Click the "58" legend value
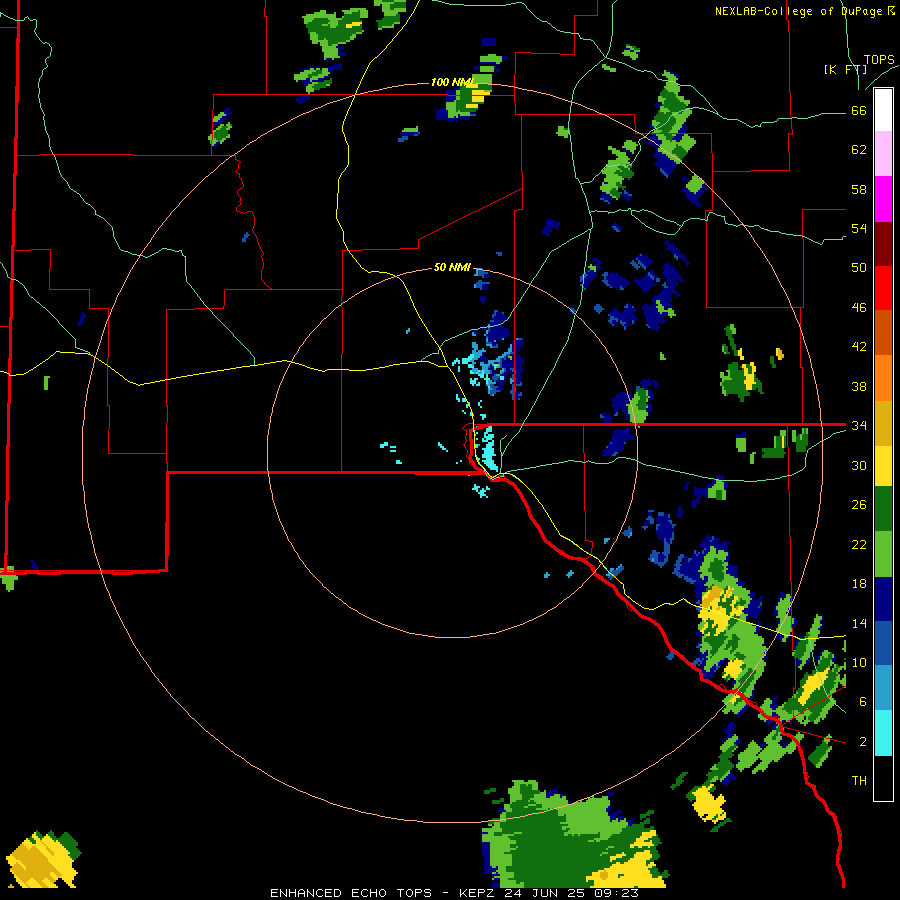The width and height of the screenshot is (900, 900). [859, 189]
